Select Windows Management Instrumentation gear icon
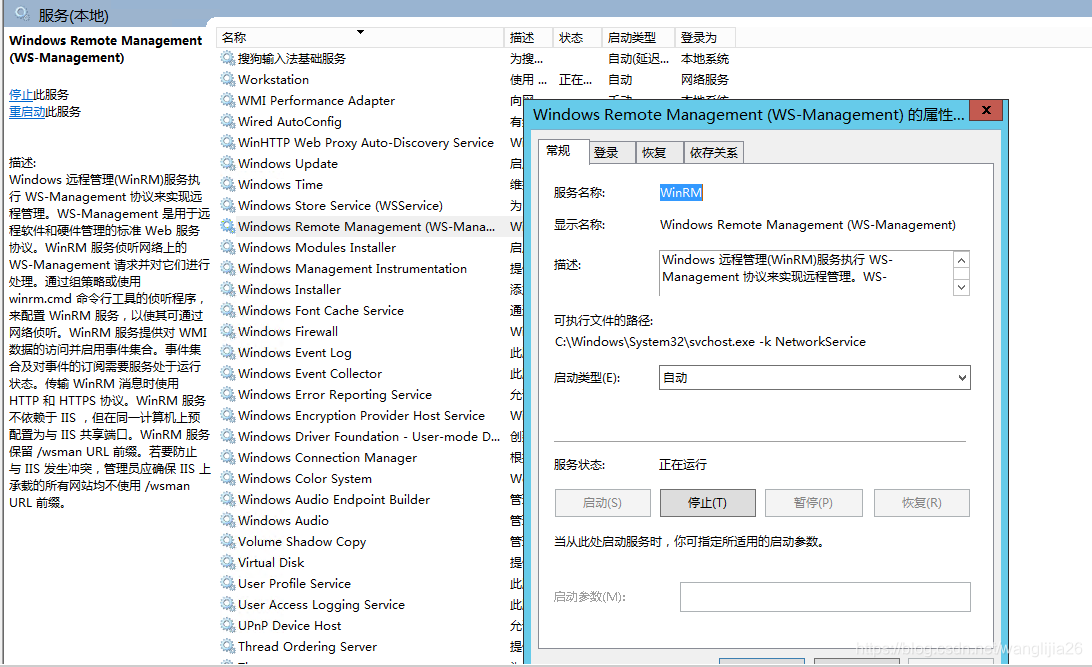Viewport: 1092px width, 667px height. click(228, 268)
